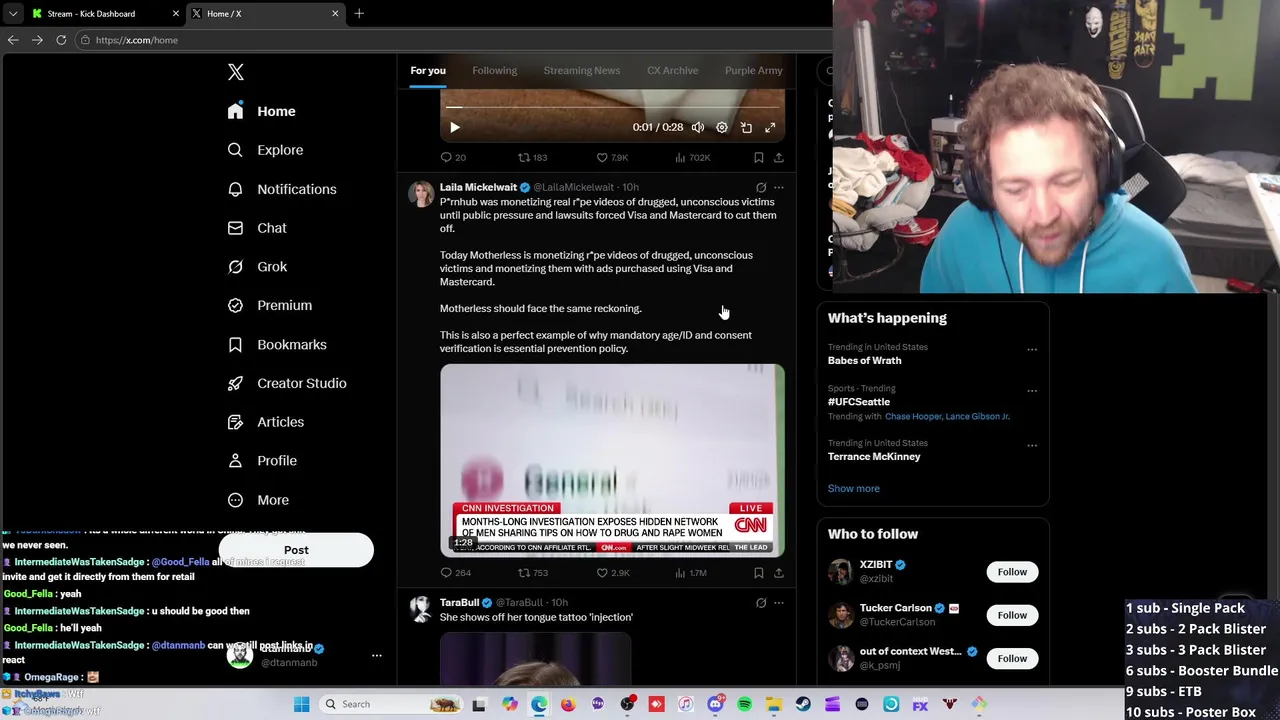
Task: Open Creator Studio in sidebar
Action: 287,383
